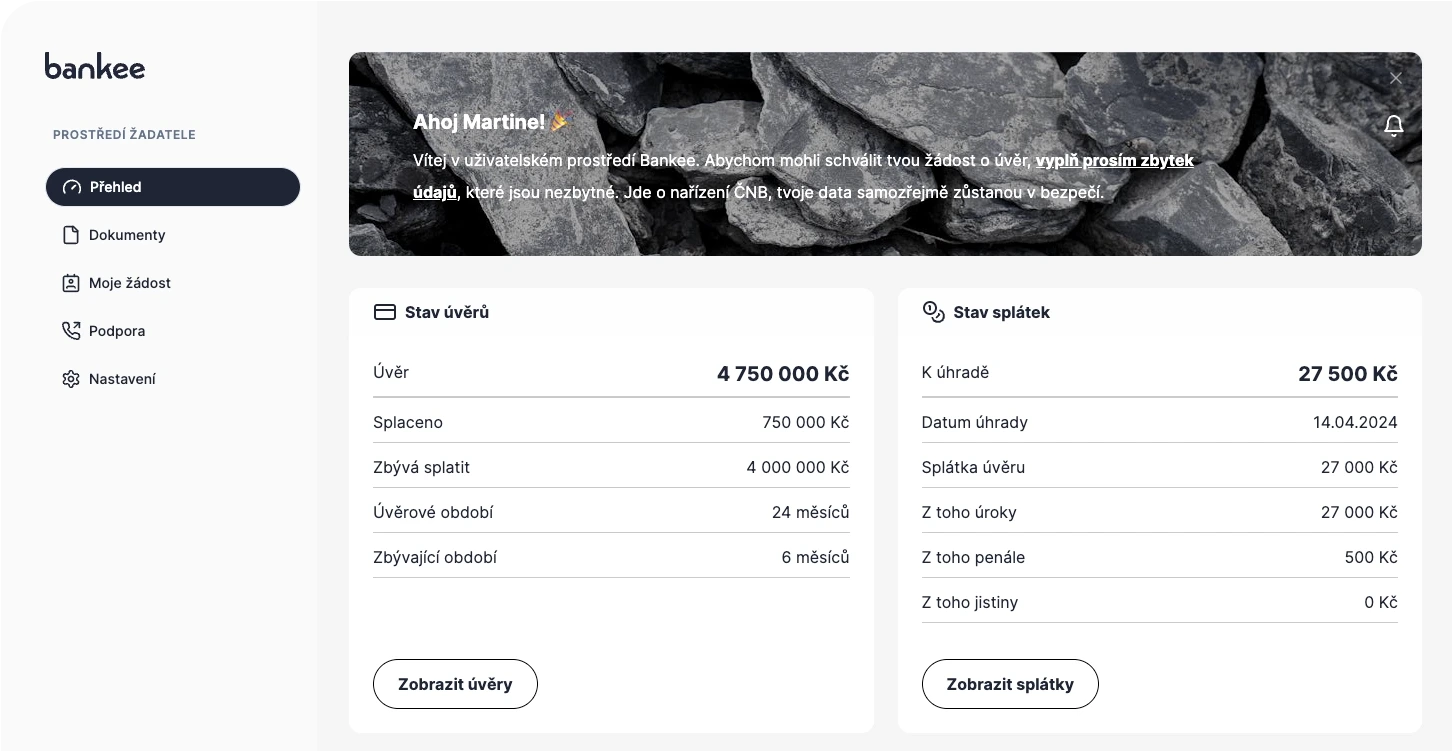This screenshot has width=1452, height=751.
Task: Dismiss the welcome banner with X
Action: point(1396,78)
